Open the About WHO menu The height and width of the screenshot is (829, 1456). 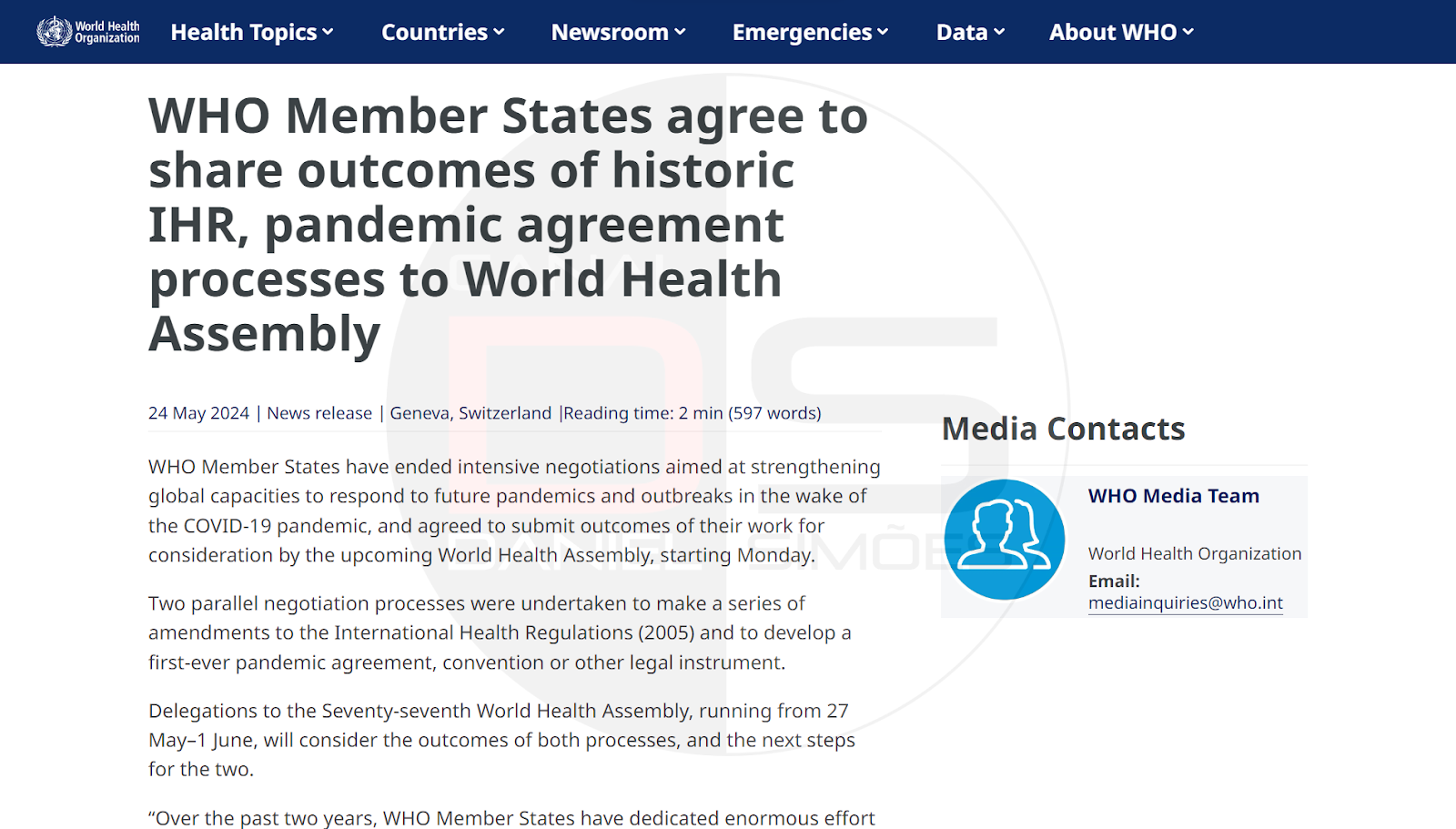point(1121,32)
